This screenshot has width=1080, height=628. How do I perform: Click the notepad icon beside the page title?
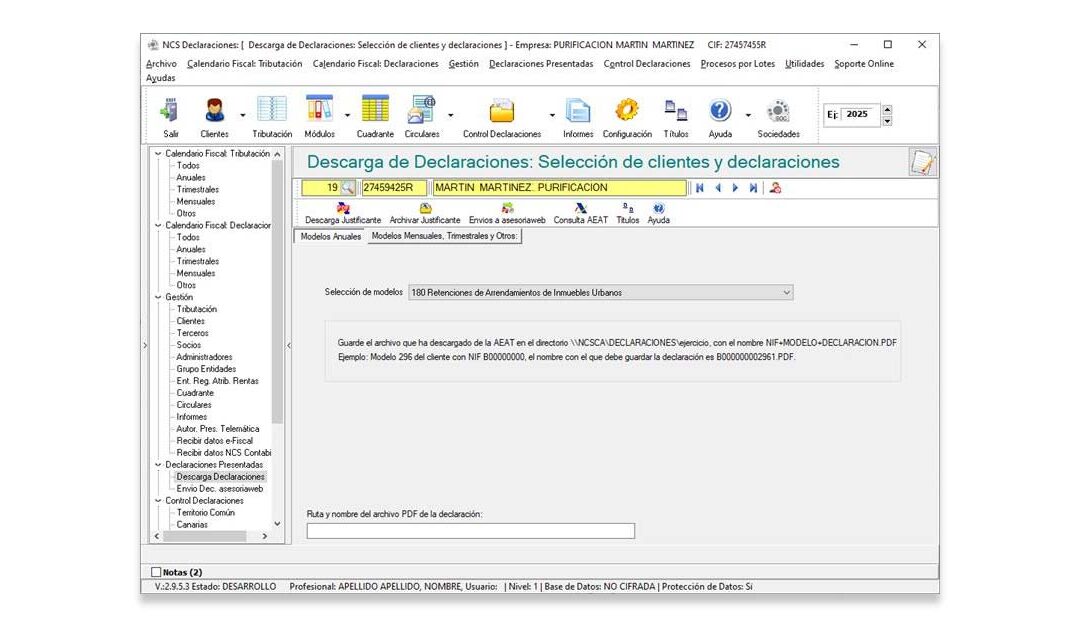(x=922, y=163)
